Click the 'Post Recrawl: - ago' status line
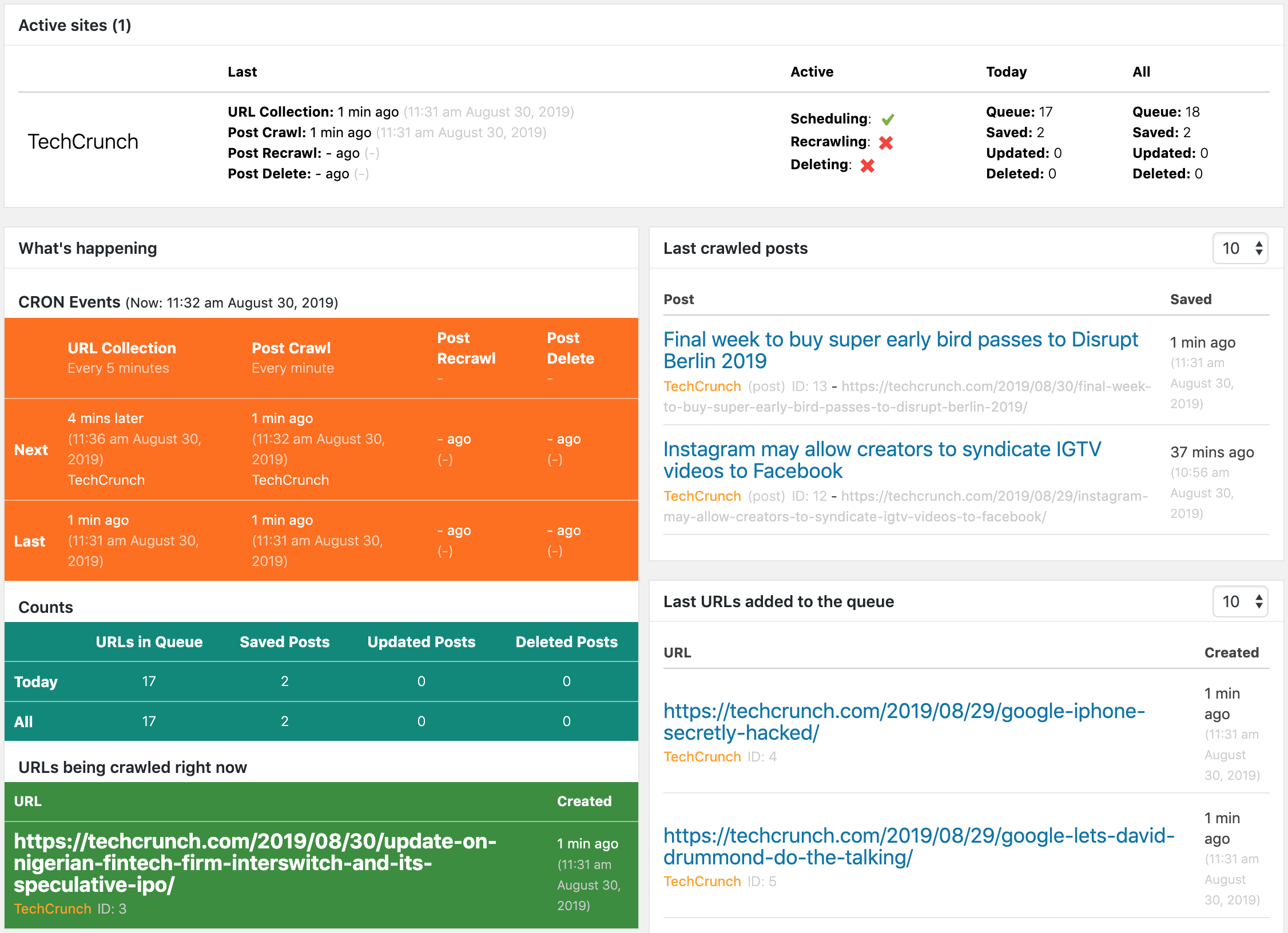Image resolution: width=1288 pixels, height=933 pixels. (x=304, y=153)
